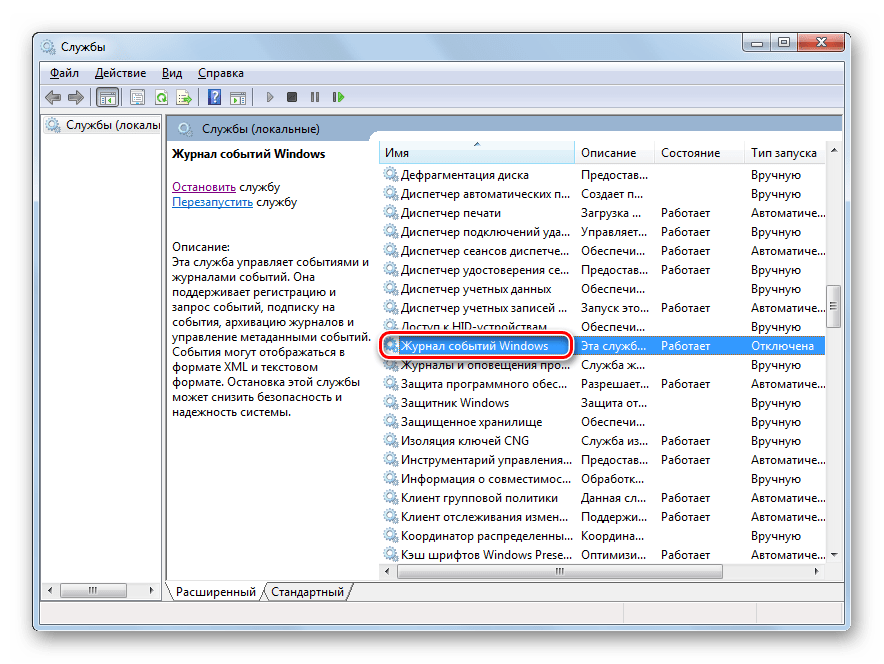Image resolution: width=884 pixels, height=664 pixels.
Task: Click the Pause Service toolbar icon
Action: 315,97
